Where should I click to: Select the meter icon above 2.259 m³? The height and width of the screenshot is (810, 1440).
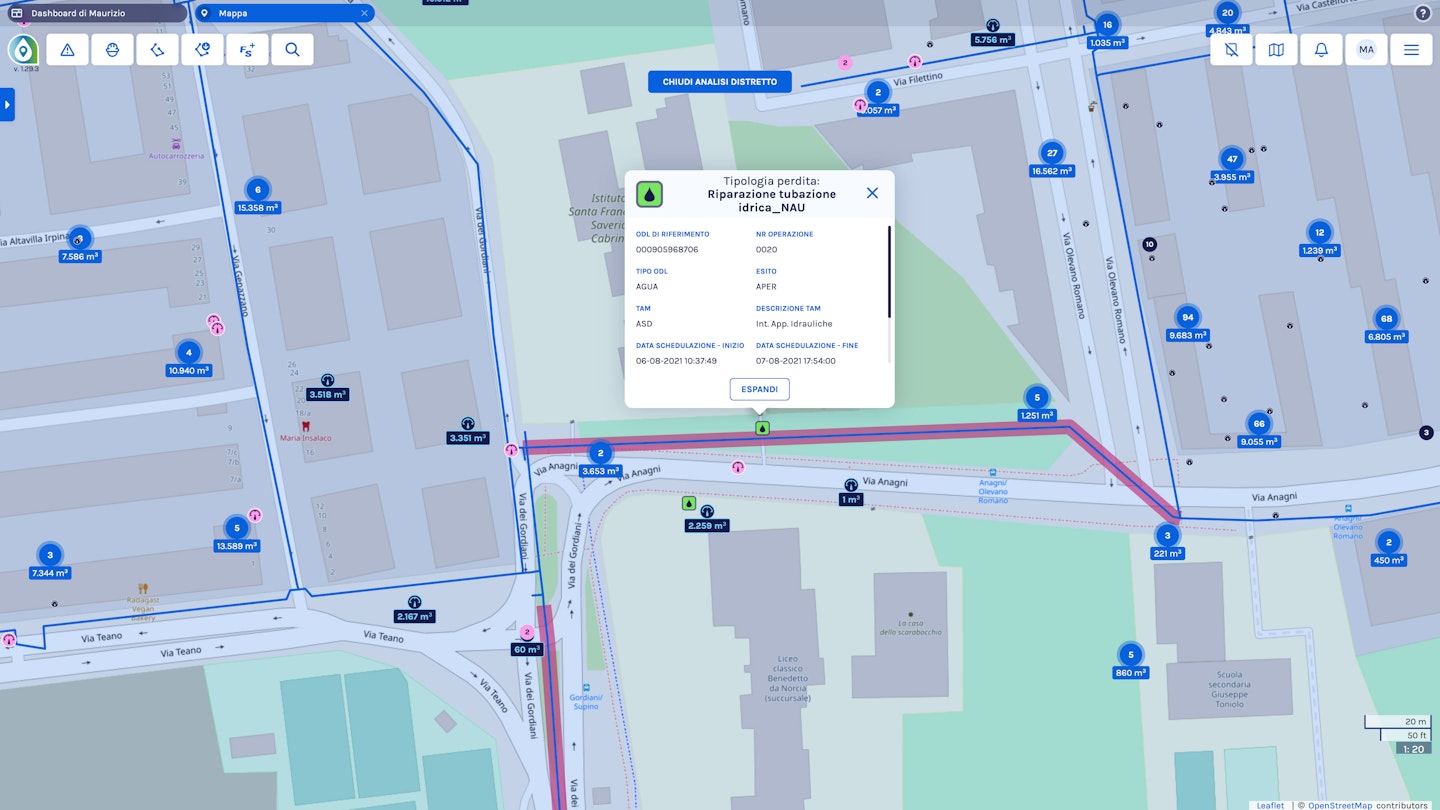(x=707, y=512)
